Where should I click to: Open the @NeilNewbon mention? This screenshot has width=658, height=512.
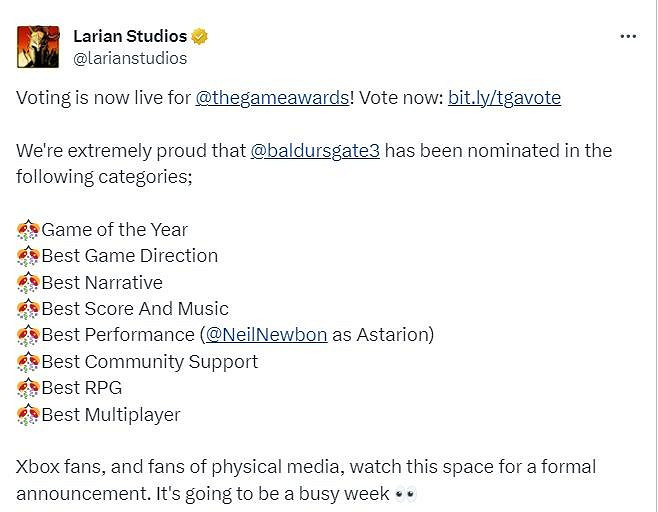coord(266,335)
